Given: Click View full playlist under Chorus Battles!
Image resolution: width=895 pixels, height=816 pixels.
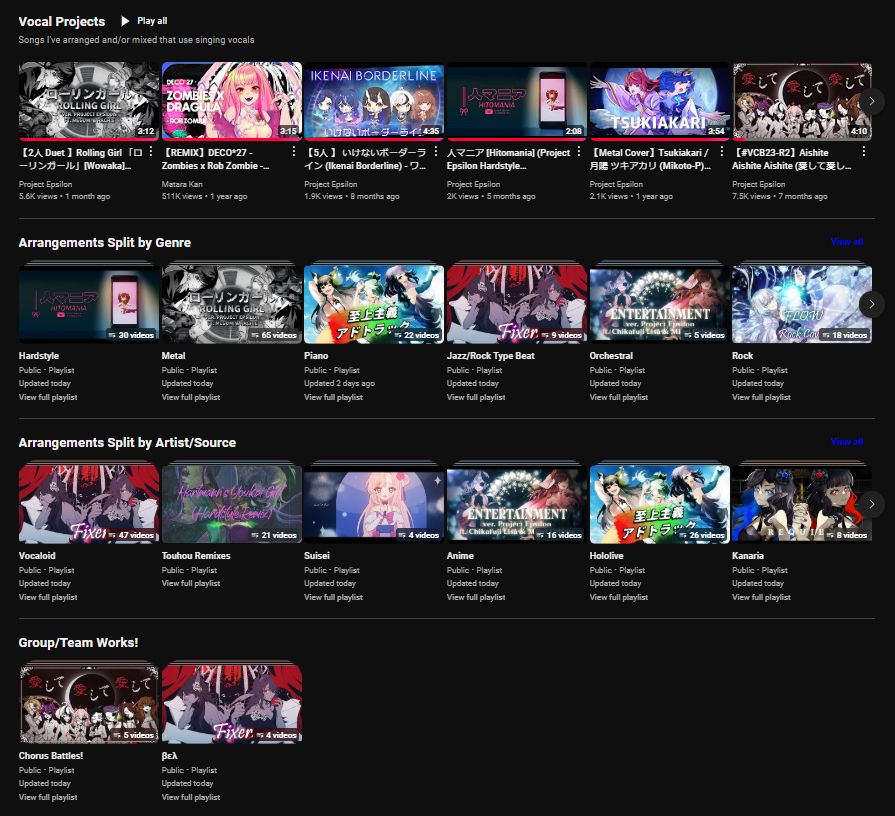Looking at the screenshot, I should [48, 797].
